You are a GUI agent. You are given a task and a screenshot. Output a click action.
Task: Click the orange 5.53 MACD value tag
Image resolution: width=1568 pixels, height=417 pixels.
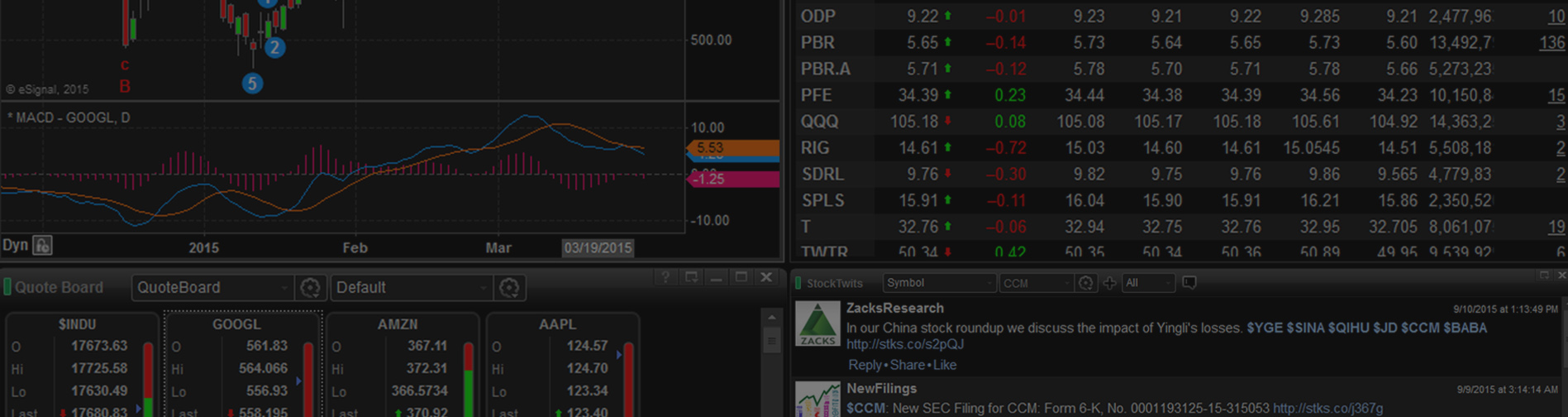click(733, 147)
